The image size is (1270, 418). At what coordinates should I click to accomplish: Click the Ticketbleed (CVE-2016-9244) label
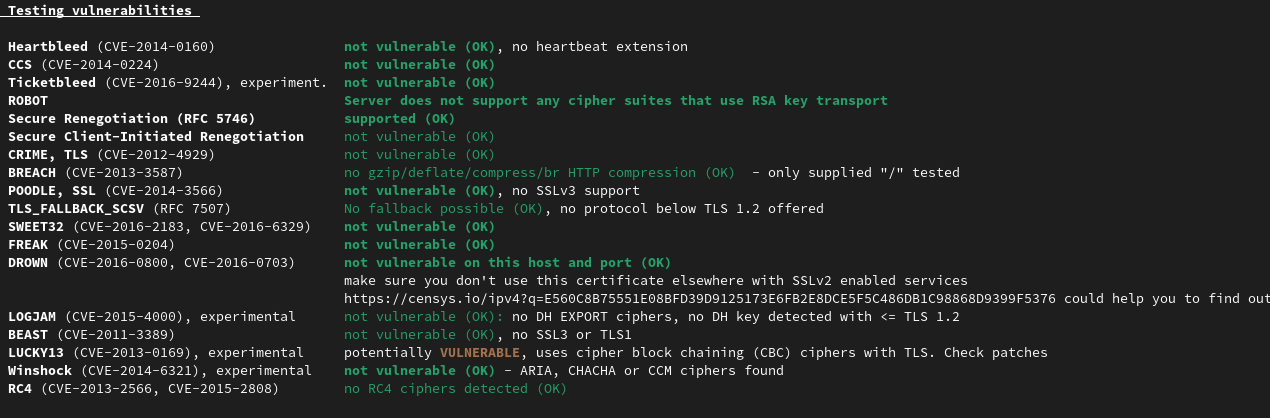(x=167, y=83)
